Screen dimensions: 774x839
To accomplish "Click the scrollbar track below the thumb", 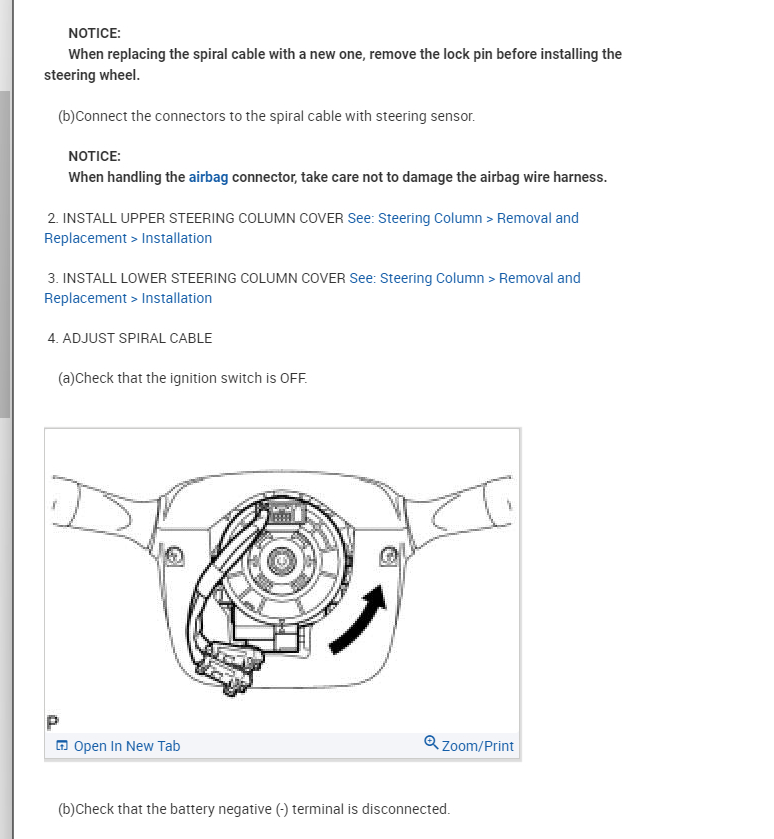I will pos(5,626).
